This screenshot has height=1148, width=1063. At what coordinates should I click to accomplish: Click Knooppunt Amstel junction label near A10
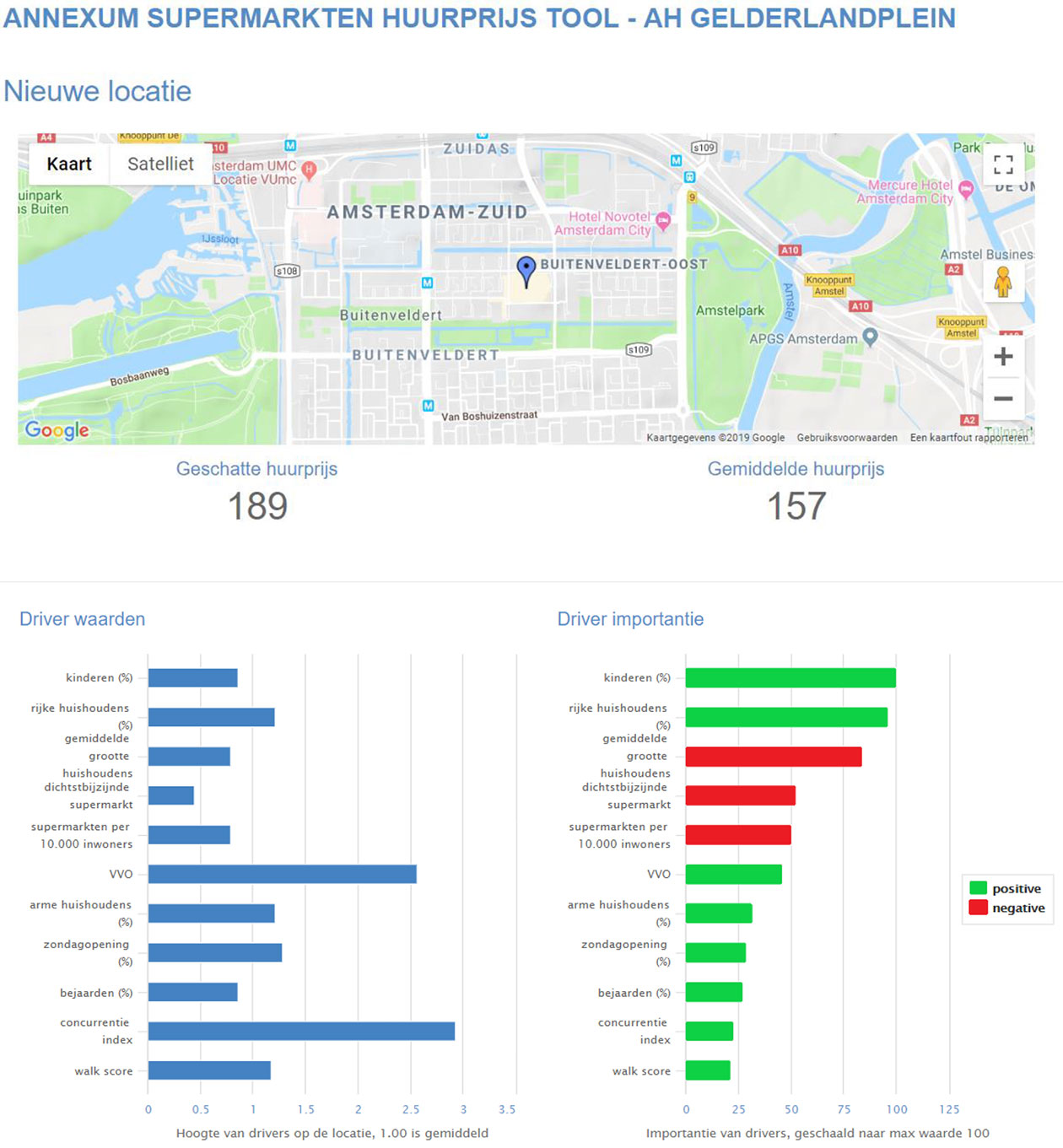[828, 285]
